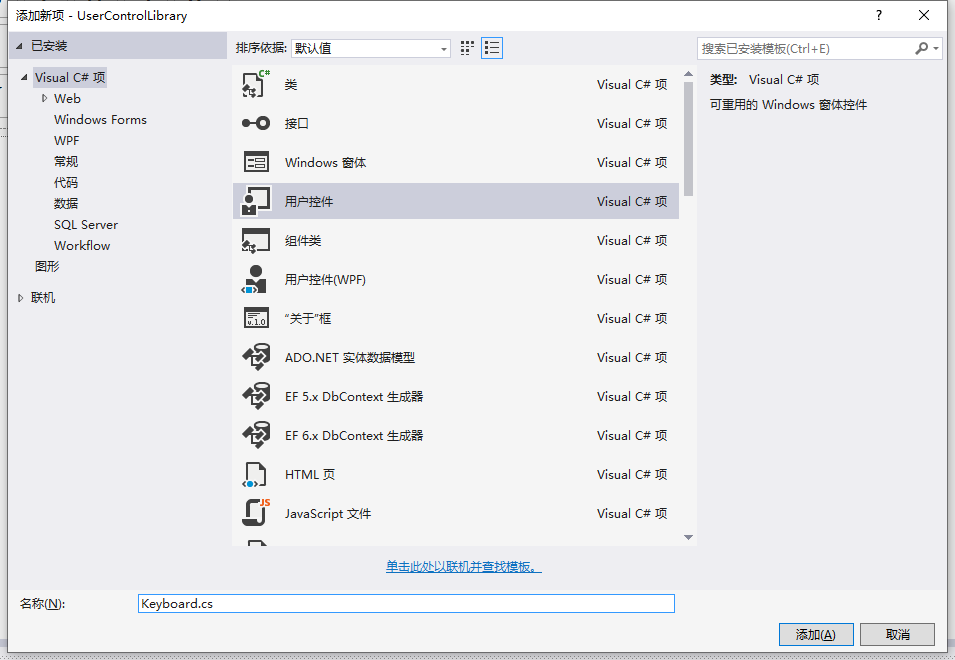Select the 用户控件(WPF) row text

325,279
